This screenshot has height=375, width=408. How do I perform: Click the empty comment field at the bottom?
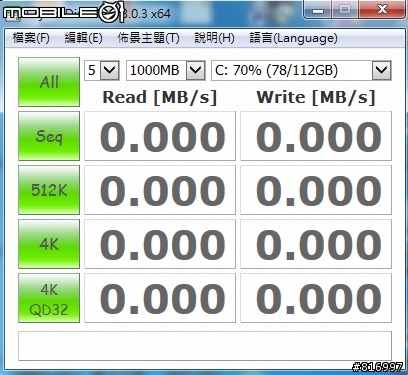pyautogui.click(x=205, y=346)
